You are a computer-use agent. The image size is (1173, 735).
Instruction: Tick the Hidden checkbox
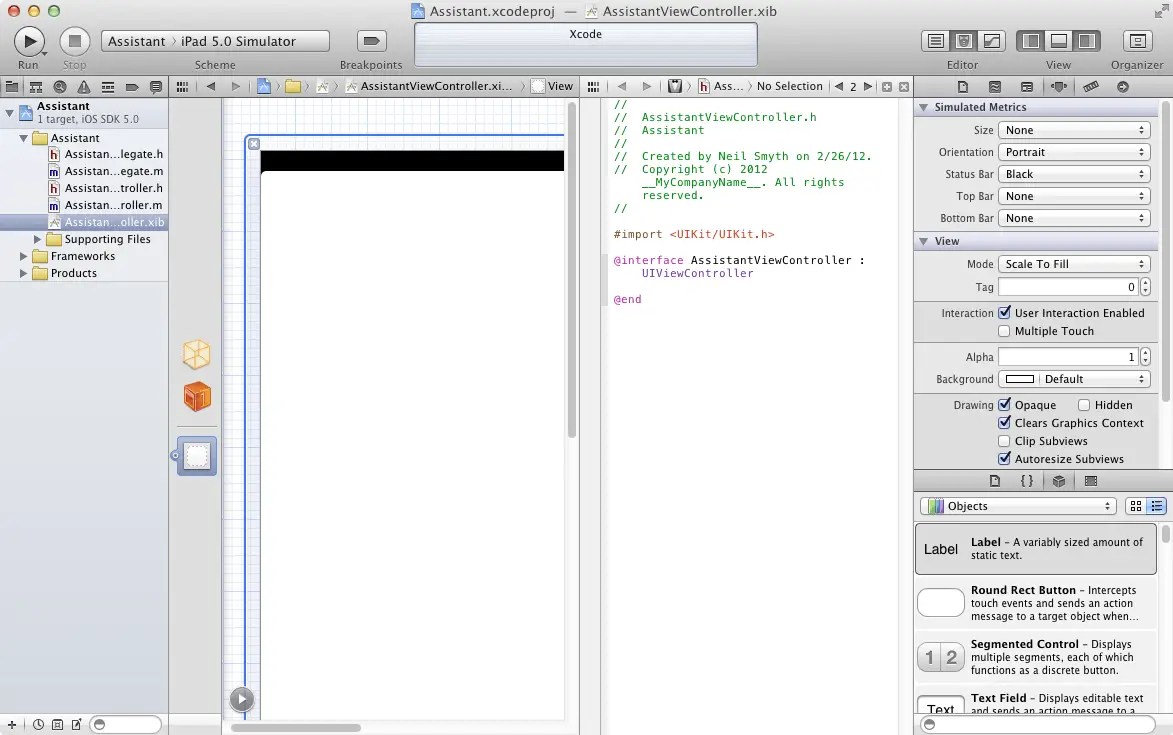coord(1083,405)
